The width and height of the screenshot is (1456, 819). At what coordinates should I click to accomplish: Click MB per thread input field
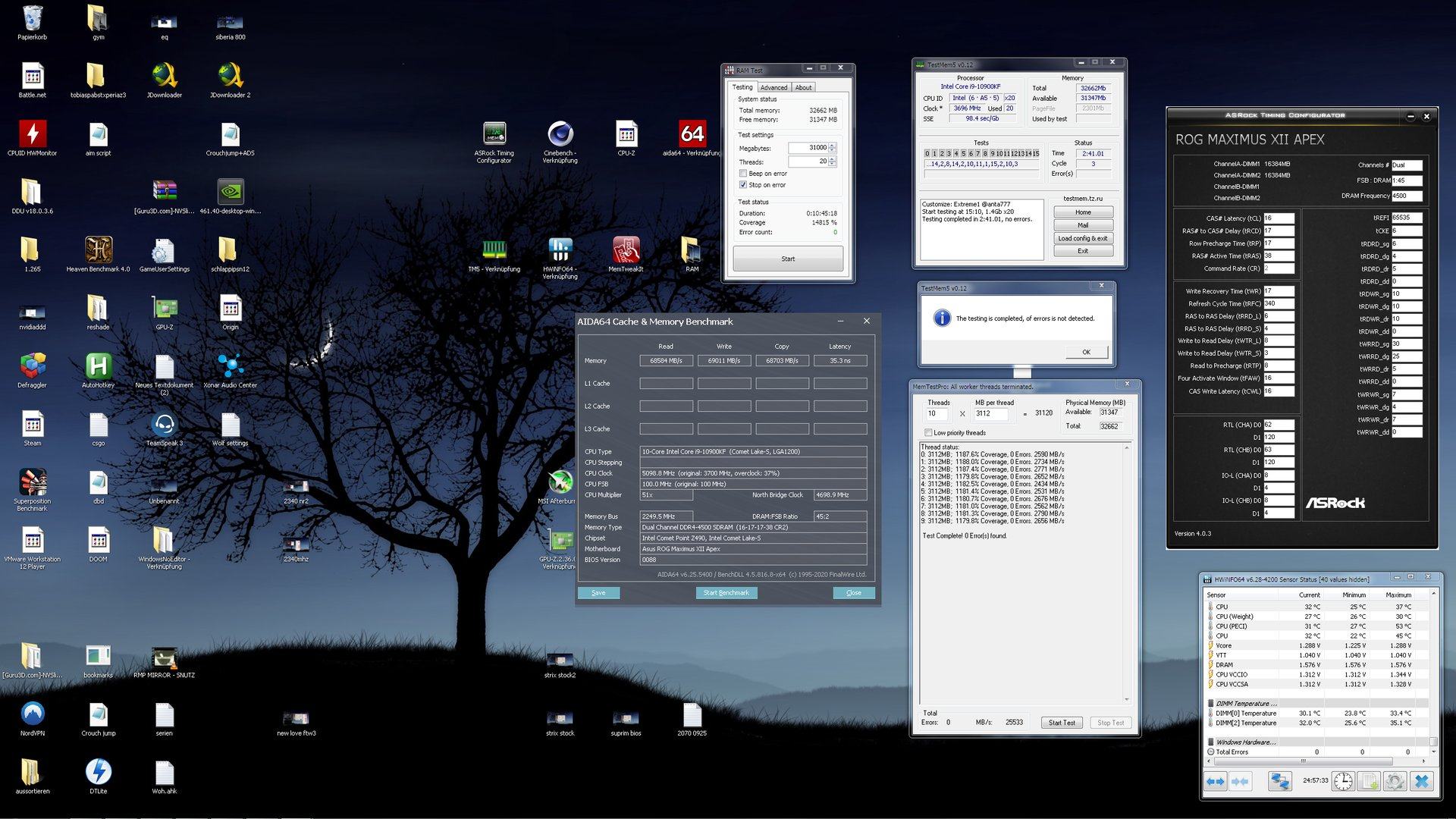pos(990,414)
